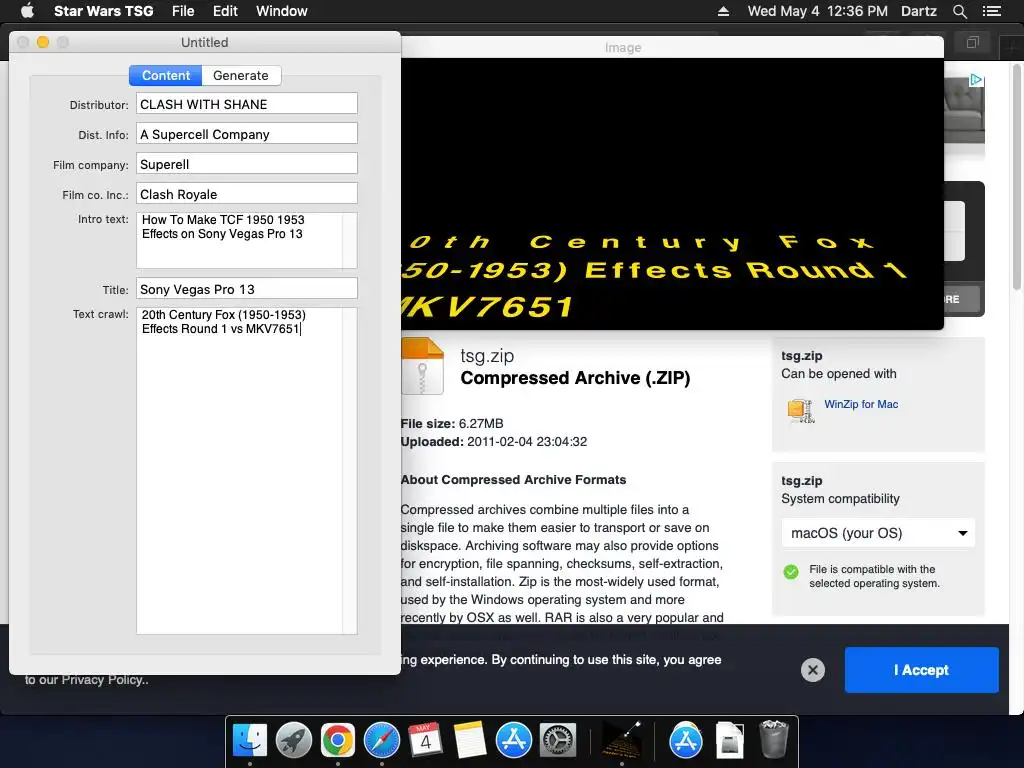Viewport: 1024px width, 768px height.
Task: Open Spotlight search magnifier
Action: pos(959,11)
